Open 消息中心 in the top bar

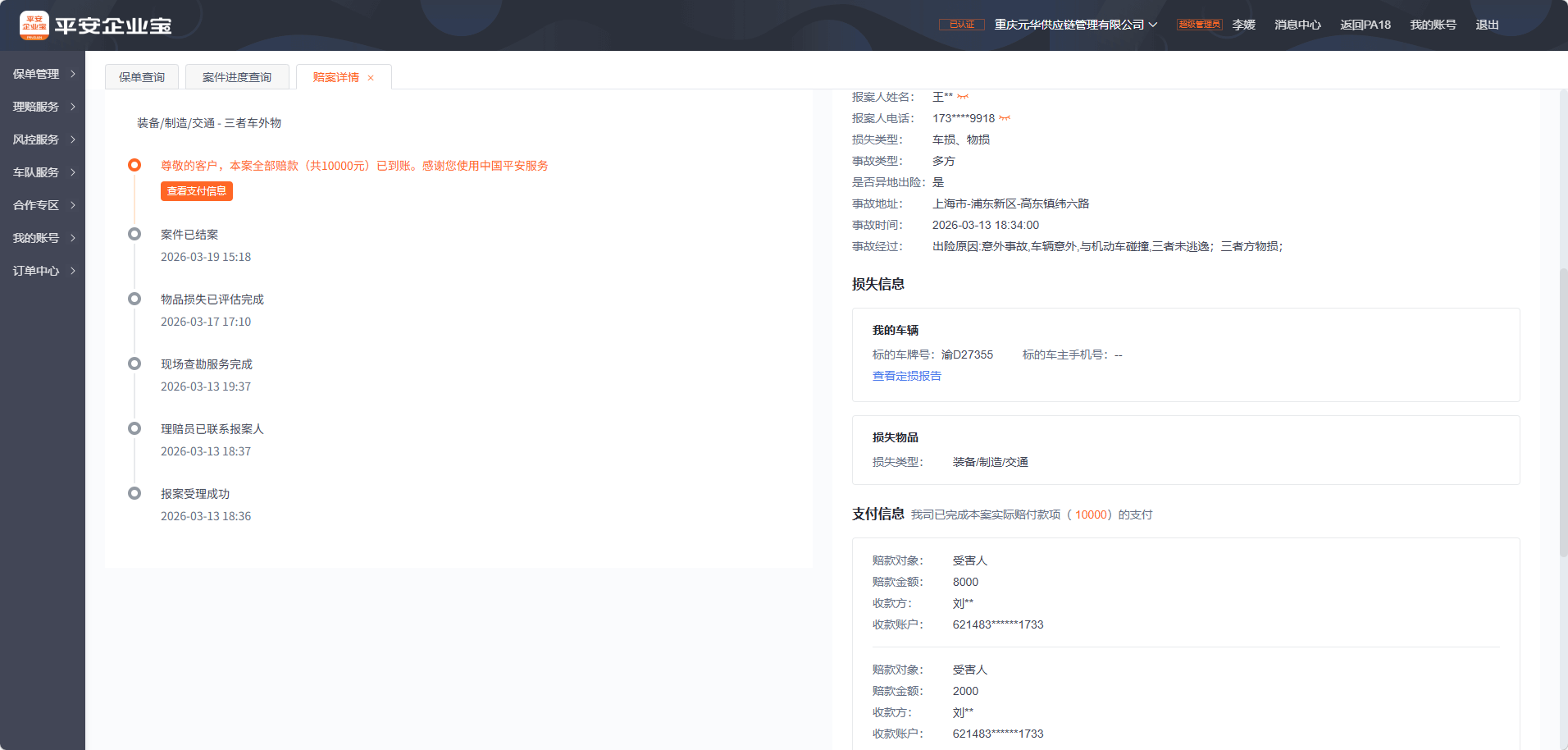click(1297, 25)
